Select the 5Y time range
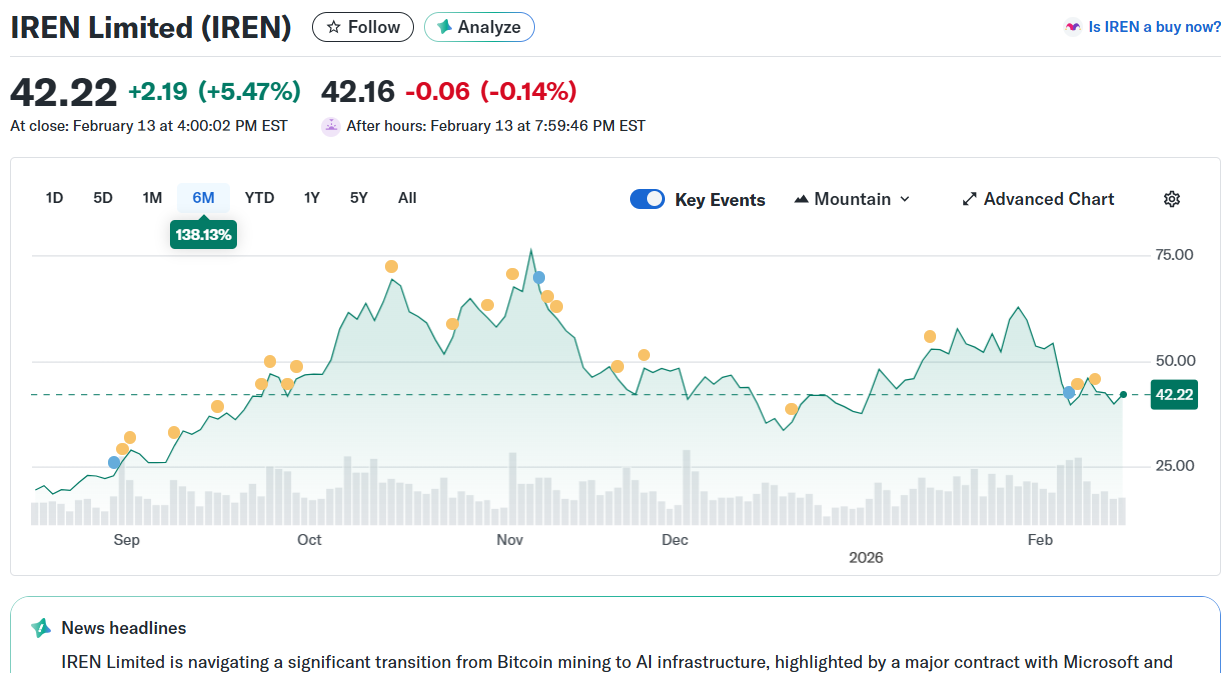 click(x=359, y=198)
